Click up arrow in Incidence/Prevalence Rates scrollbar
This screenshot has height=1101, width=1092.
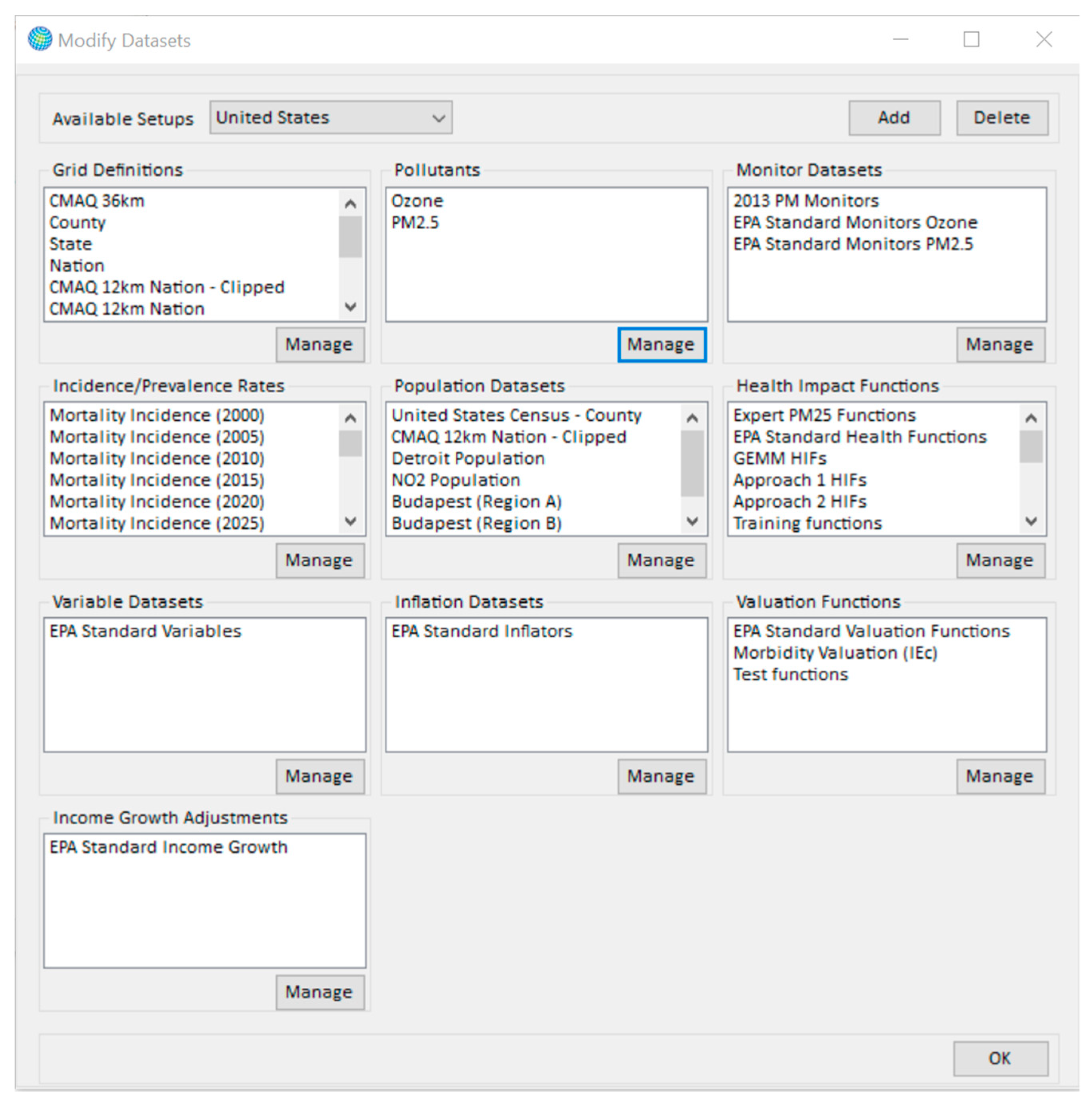click(351, 418)
